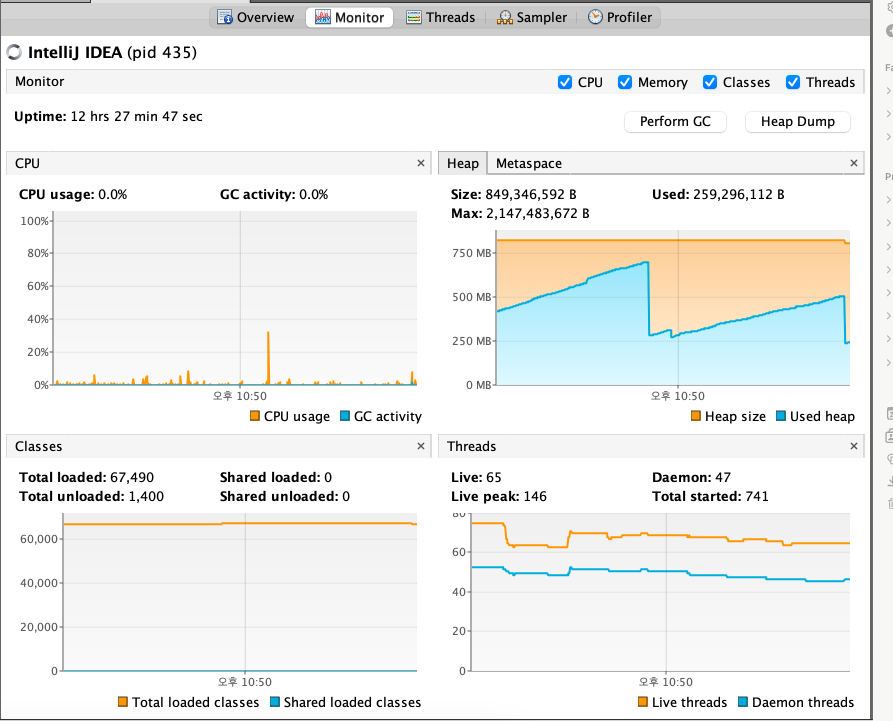893x721 pixels.
Task: Click the GC activity 0.0% value
Action: pos(314,194)
